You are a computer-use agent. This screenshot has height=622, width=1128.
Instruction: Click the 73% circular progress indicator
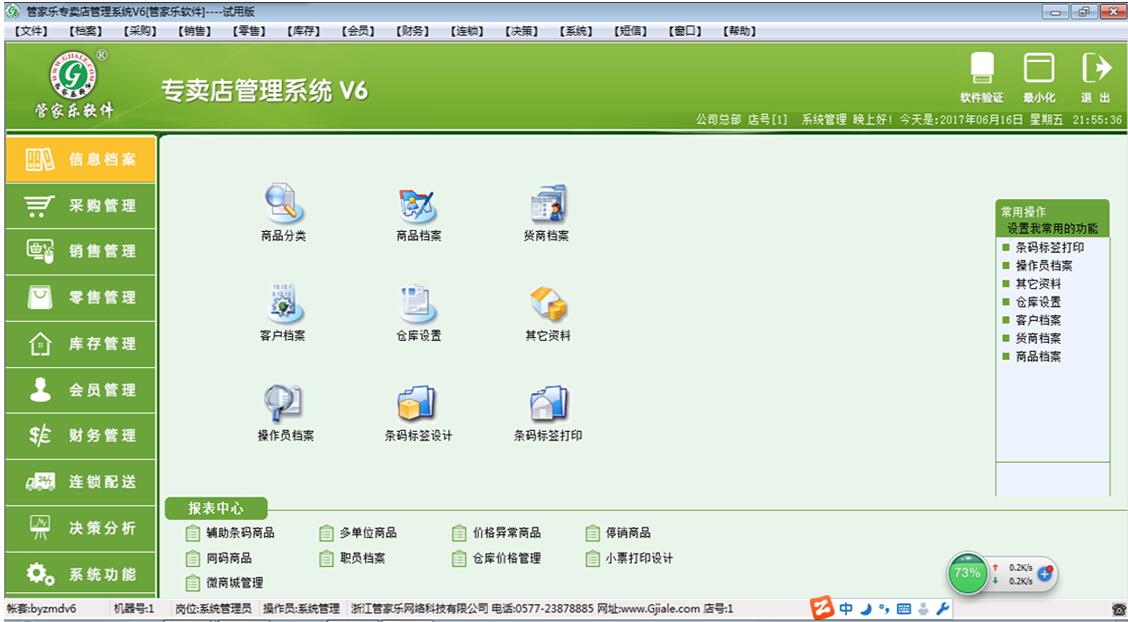966,574
